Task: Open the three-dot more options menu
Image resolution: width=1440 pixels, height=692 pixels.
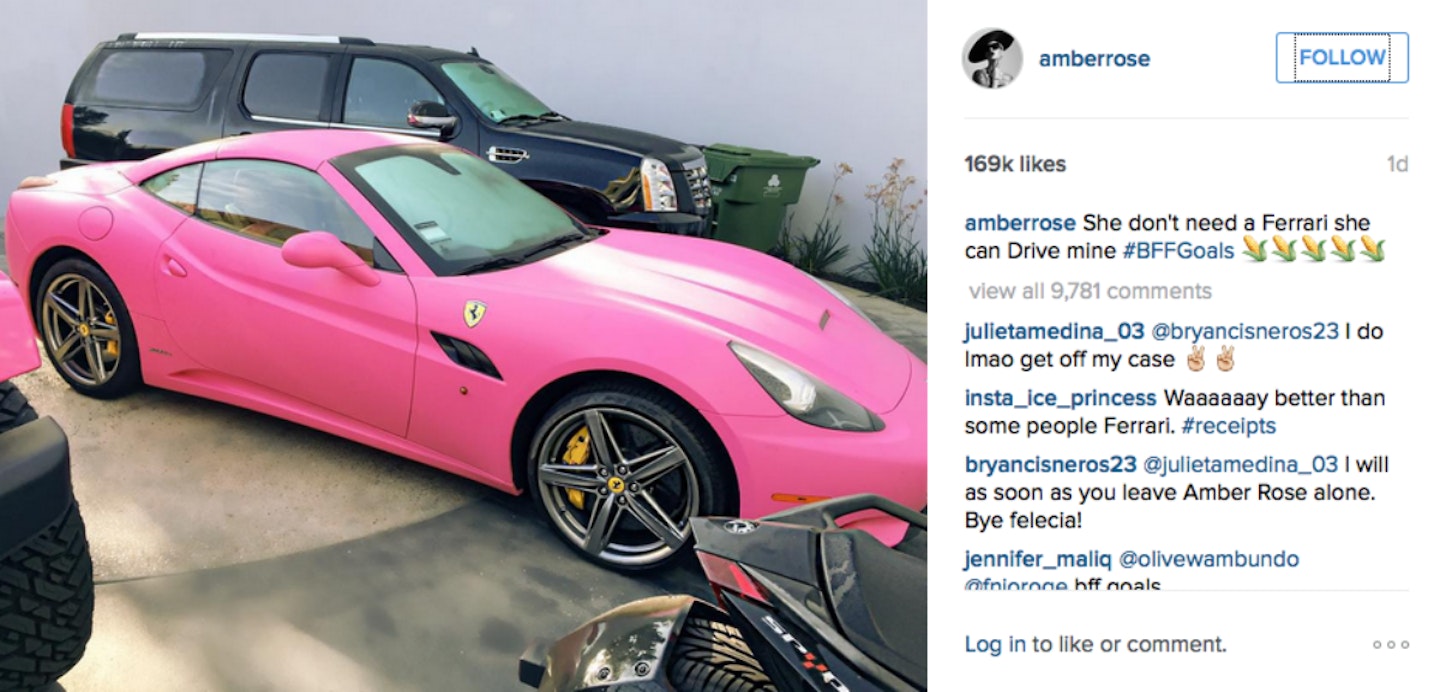Action: (x=1390, y=645)
